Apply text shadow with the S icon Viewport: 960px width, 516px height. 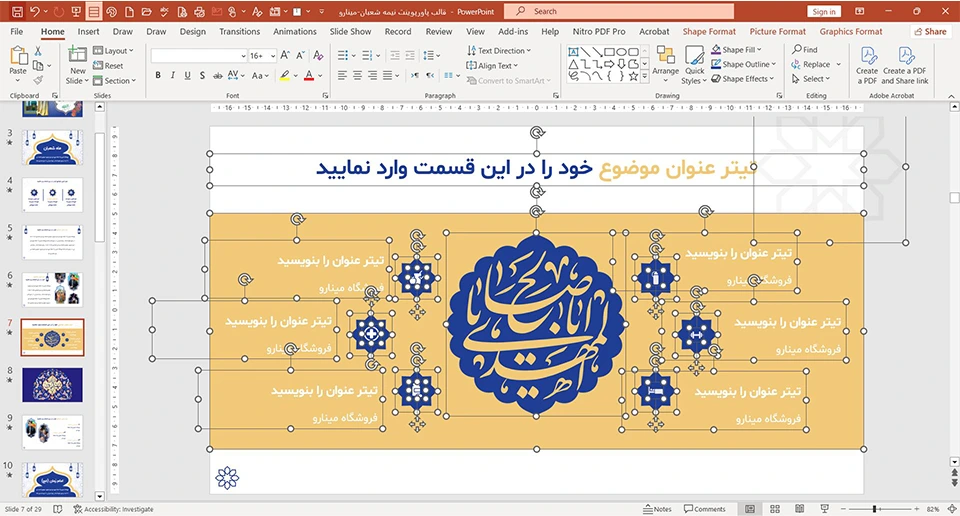(x=202, y=75)
